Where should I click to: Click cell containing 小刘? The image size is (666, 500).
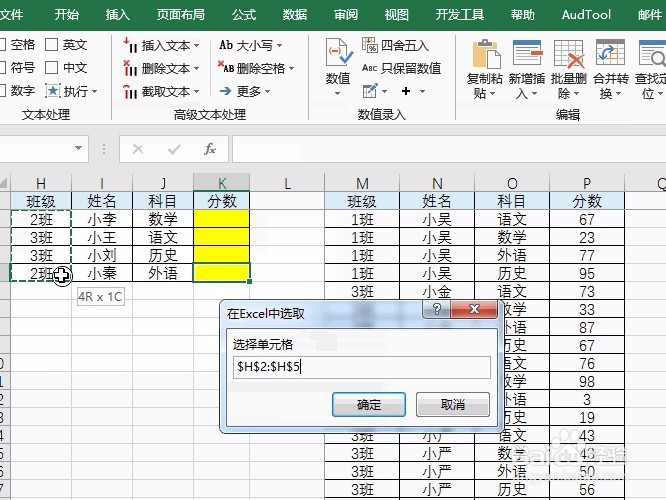(x=102, y=255)
